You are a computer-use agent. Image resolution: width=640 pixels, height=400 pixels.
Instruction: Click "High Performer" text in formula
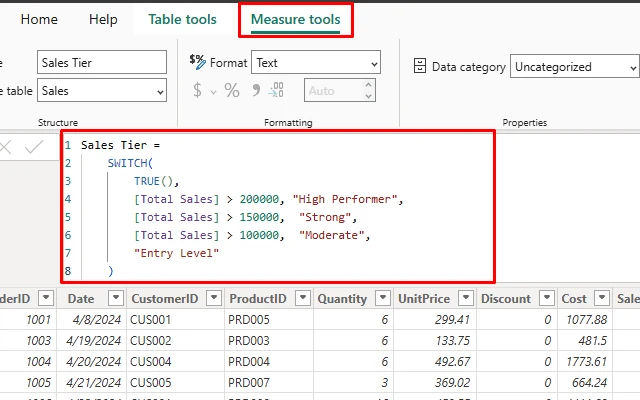click(344, 199)
